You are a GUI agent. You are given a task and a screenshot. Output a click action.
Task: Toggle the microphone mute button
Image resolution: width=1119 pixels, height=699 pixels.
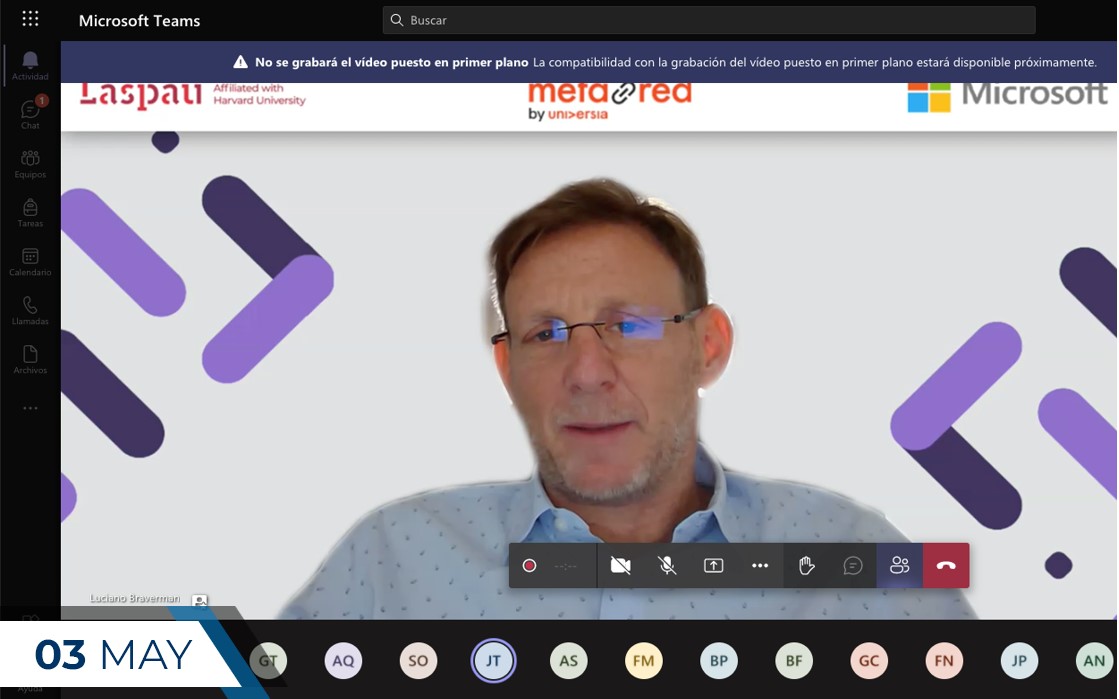coord(667,565)
